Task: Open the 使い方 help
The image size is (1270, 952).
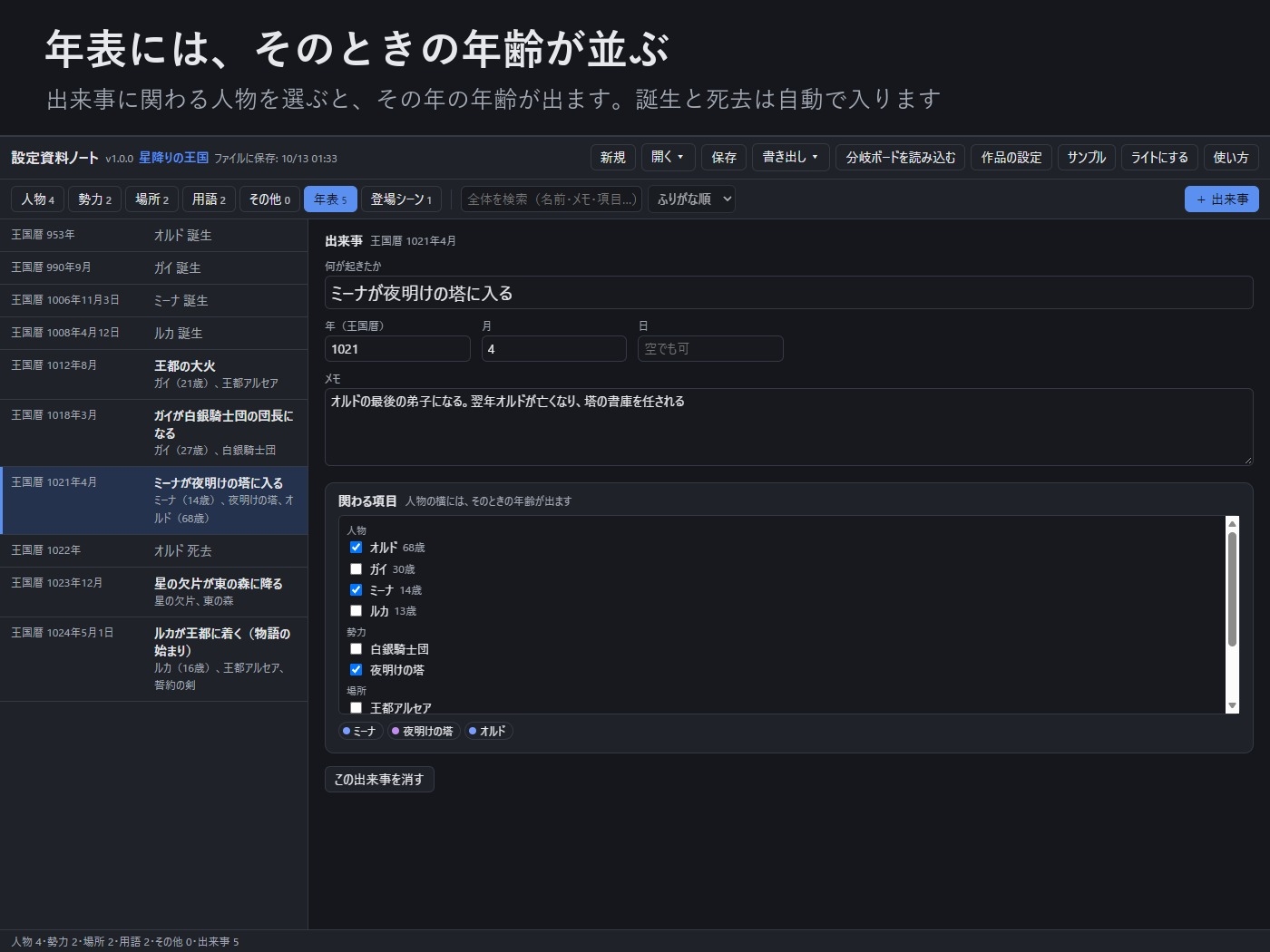Action: pyautogui.click(x=1231, y=157)
